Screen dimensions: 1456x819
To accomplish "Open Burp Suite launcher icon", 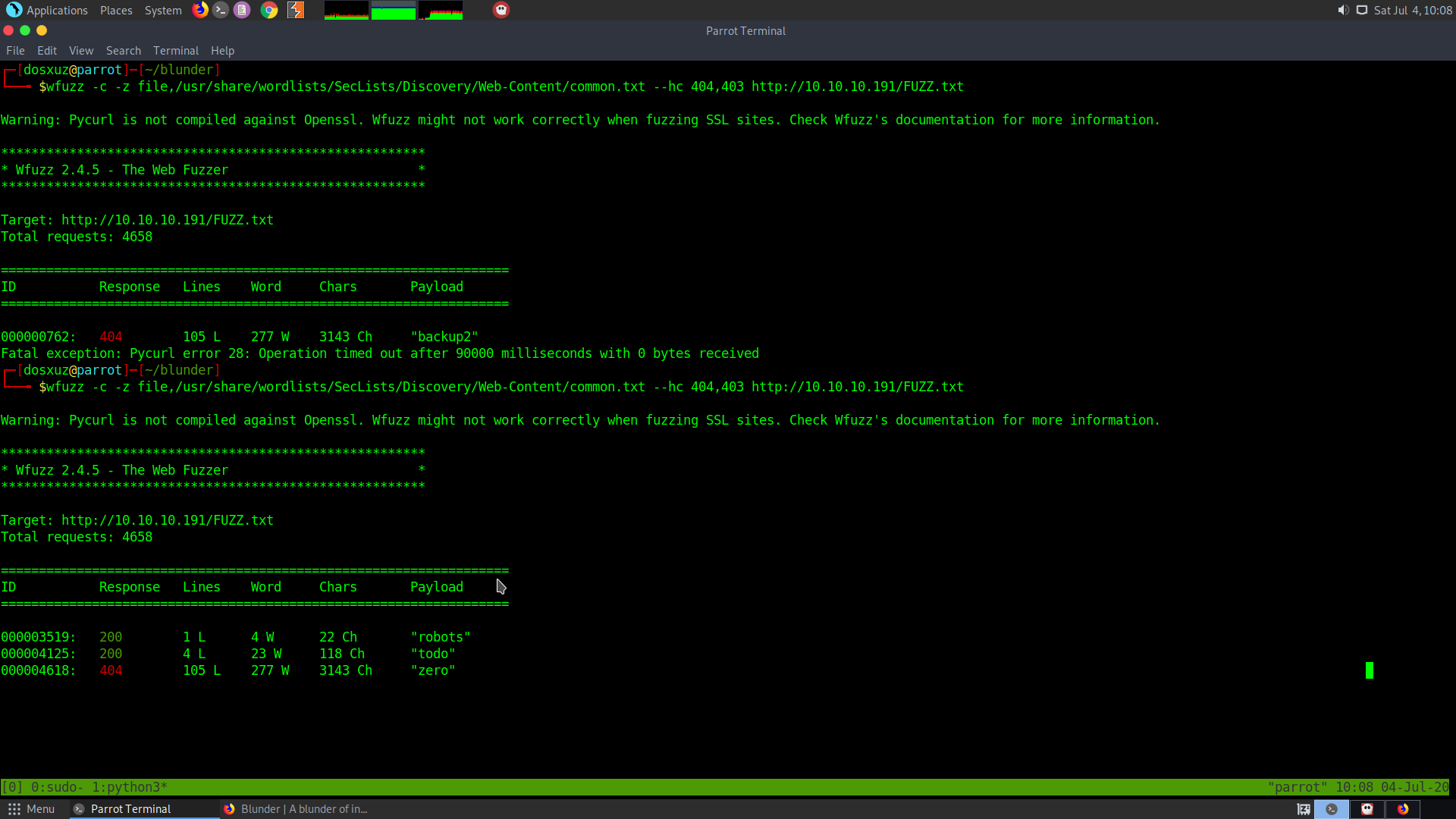I will [296, 10].
